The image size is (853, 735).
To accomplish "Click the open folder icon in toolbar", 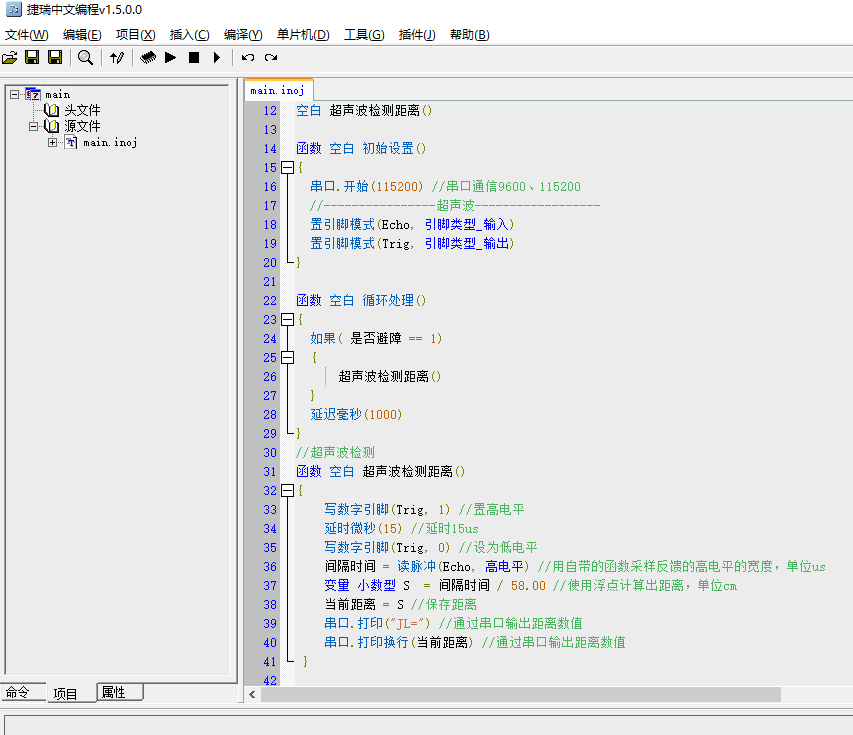I will pos(10,58).
